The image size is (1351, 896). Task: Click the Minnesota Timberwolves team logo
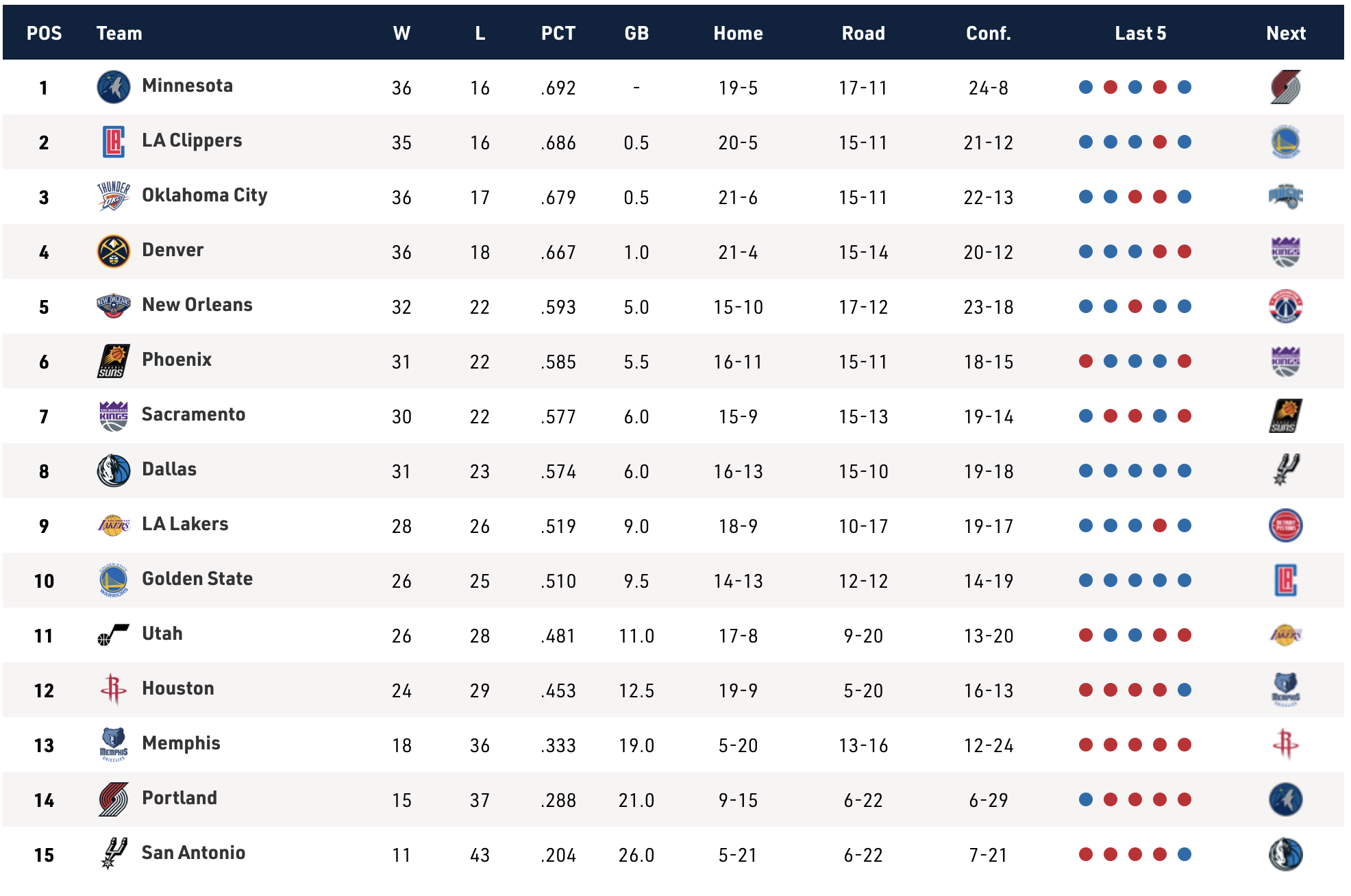pyautogui.click(x=114, y=87)
